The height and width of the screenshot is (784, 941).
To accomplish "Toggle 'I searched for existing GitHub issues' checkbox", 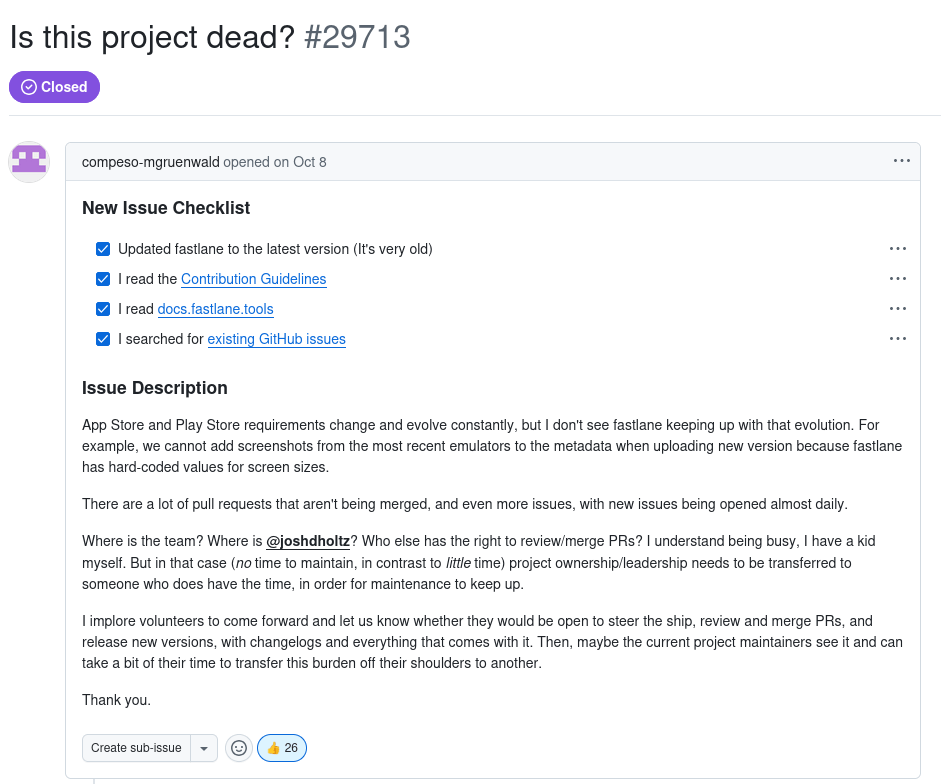I will coord(103,339).
